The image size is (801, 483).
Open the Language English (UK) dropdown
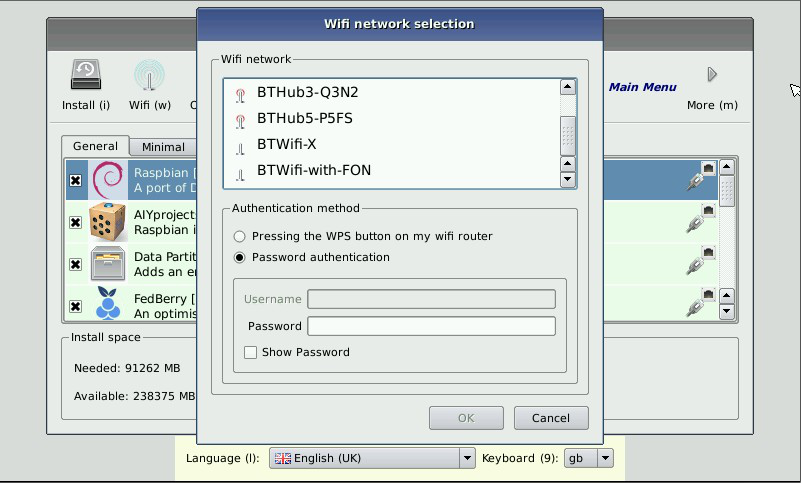click(372, 458)
